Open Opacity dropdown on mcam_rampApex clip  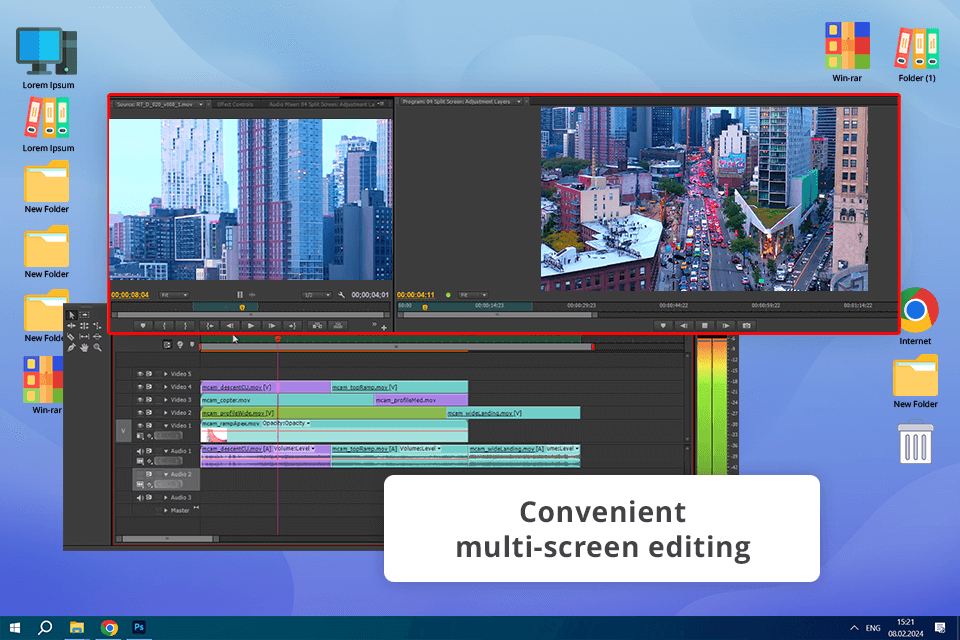[x=286, y=423]
